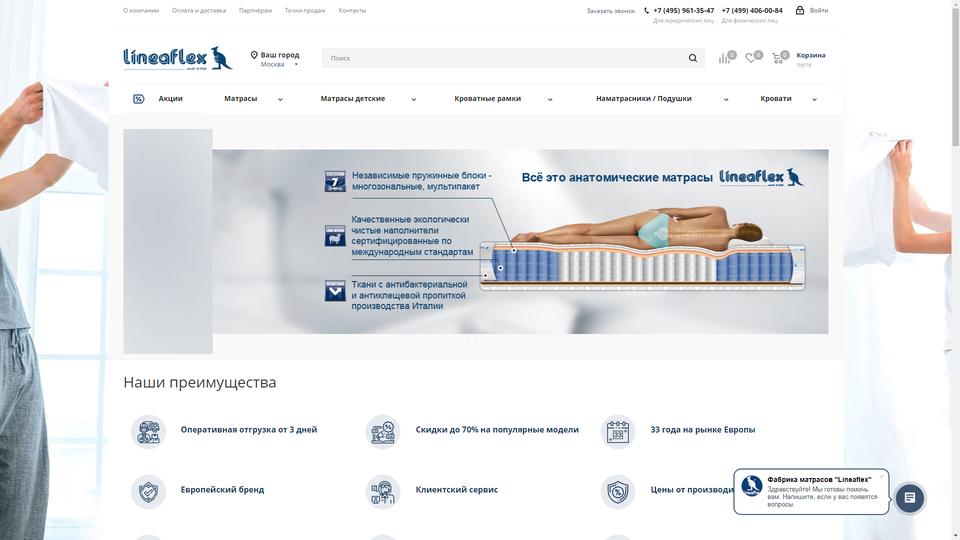Expand the Матрасы dropdown arrow
960x540 pixels.
pos(280,99)
